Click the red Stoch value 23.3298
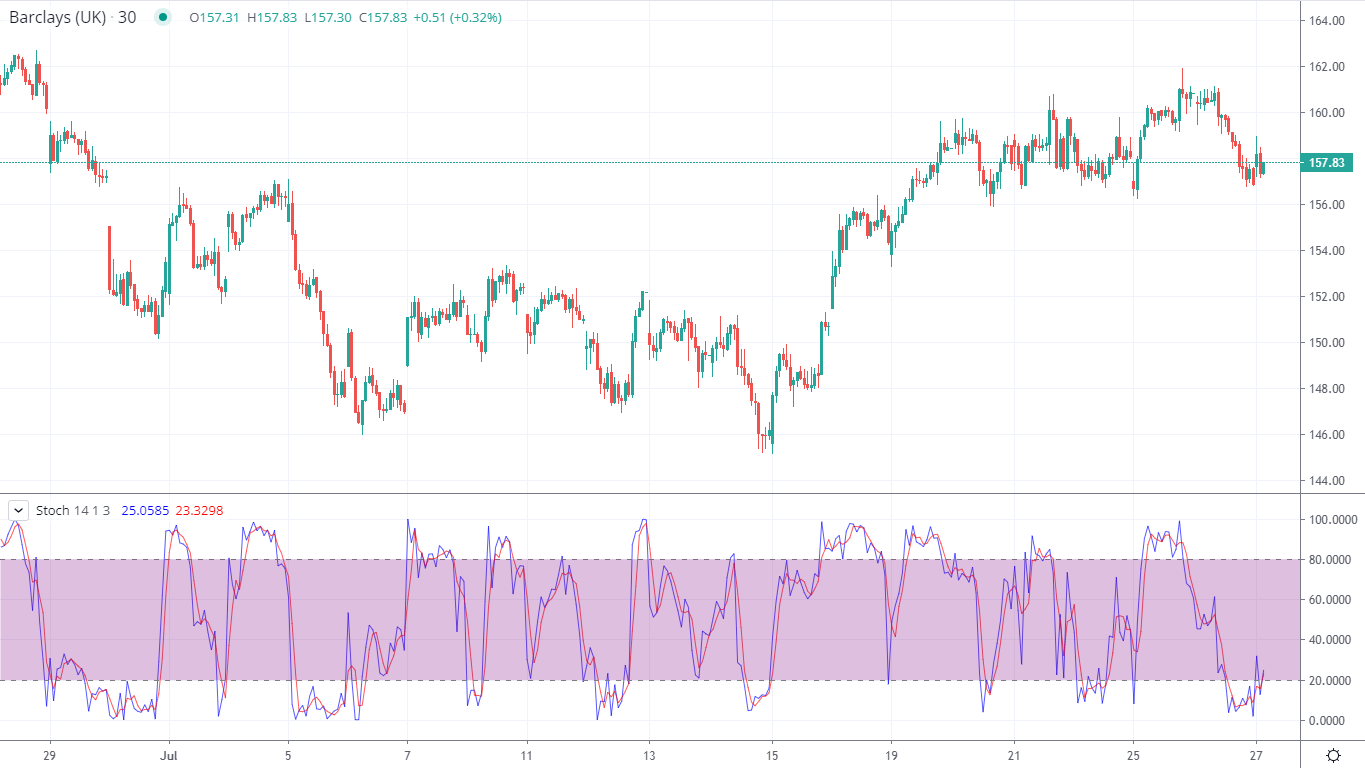This screenshot has height=768, width=1365. tap(199, 510)
